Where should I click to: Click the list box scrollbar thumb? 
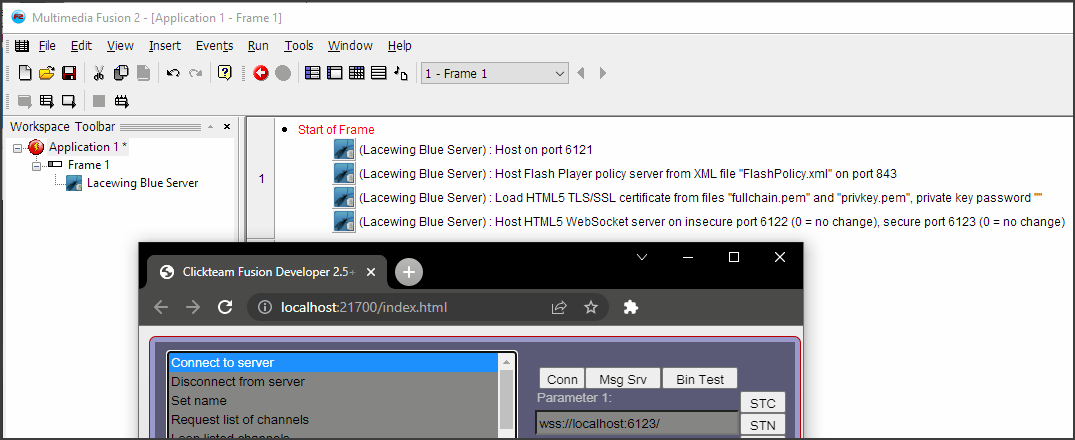(x=507, y=398)
